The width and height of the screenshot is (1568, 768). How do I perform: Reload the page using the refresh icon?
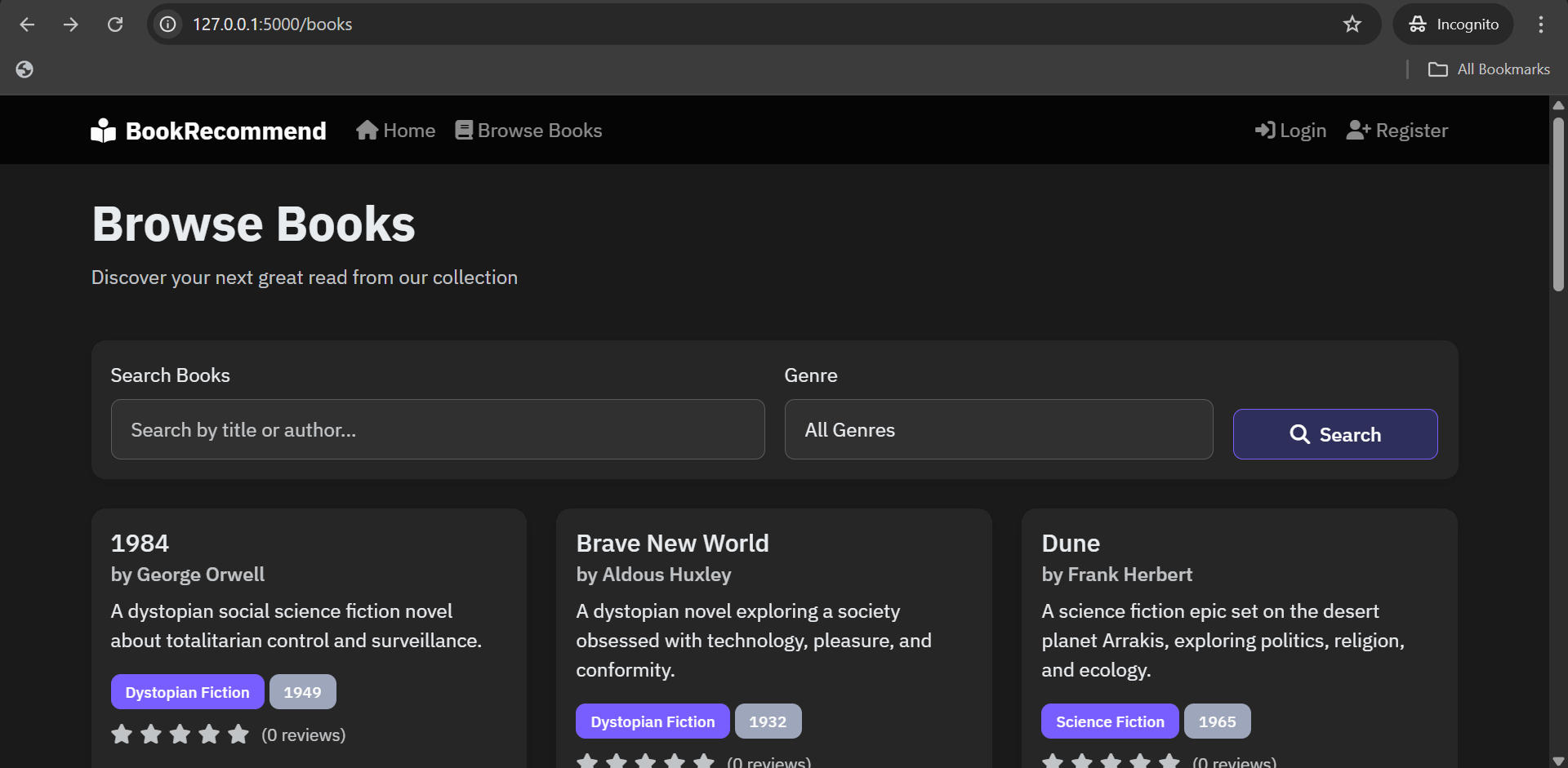(115, 24)
